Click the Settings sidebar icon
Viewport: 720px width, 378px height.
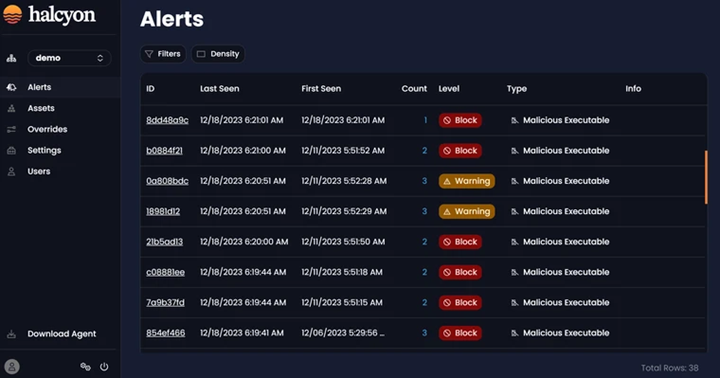11,151
